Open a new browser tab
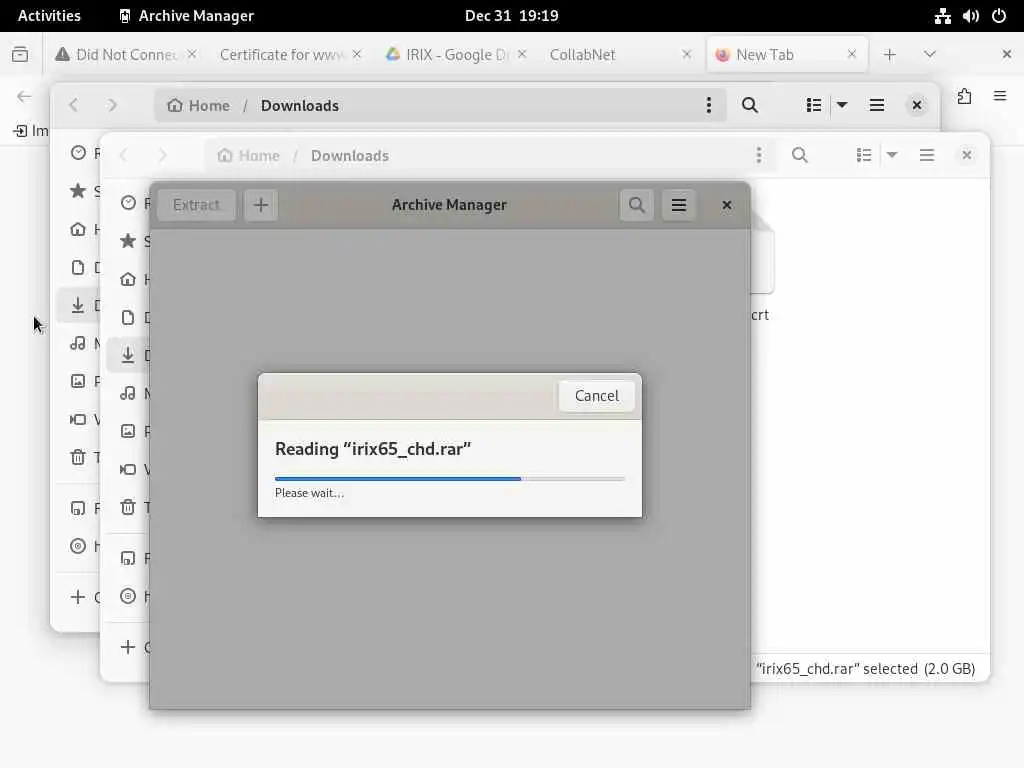The image size is (1024, 768). coord(889,55)
